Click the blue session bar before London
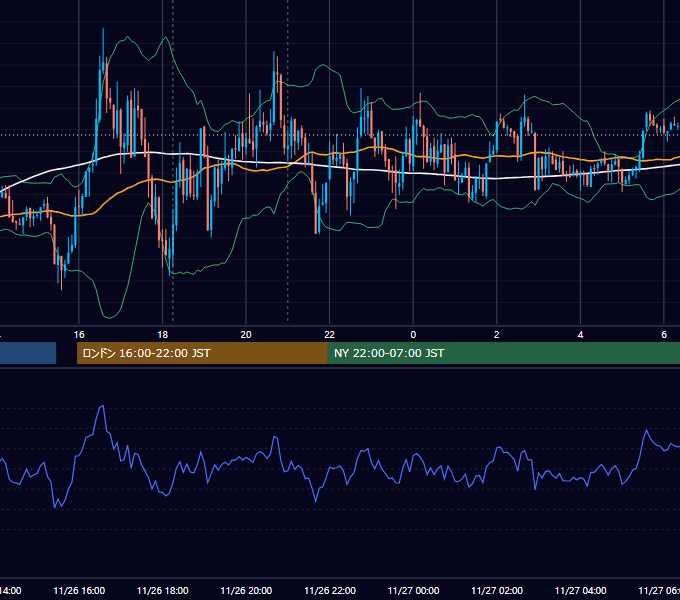Viewport: 680px width, 600px height. click(x=28, y=353)
